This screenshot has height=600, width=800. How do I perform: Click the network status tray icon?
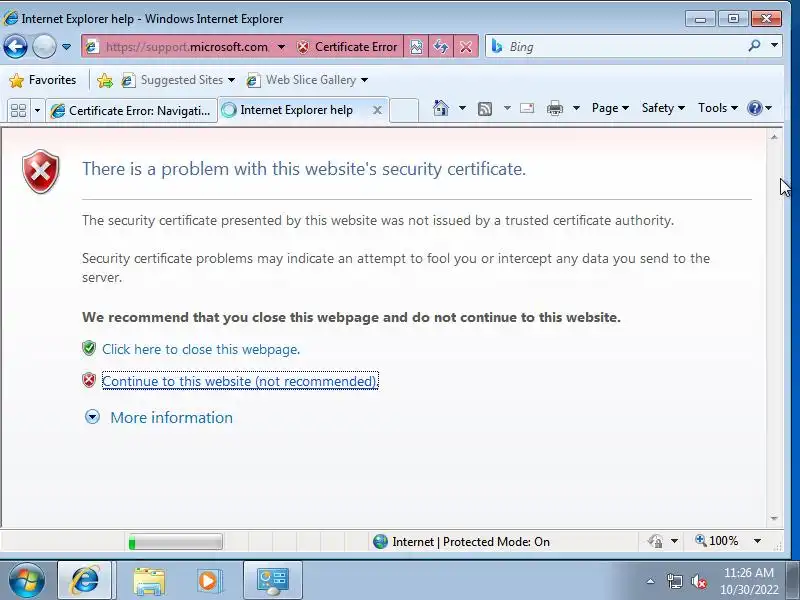click(x=674, y=581)
